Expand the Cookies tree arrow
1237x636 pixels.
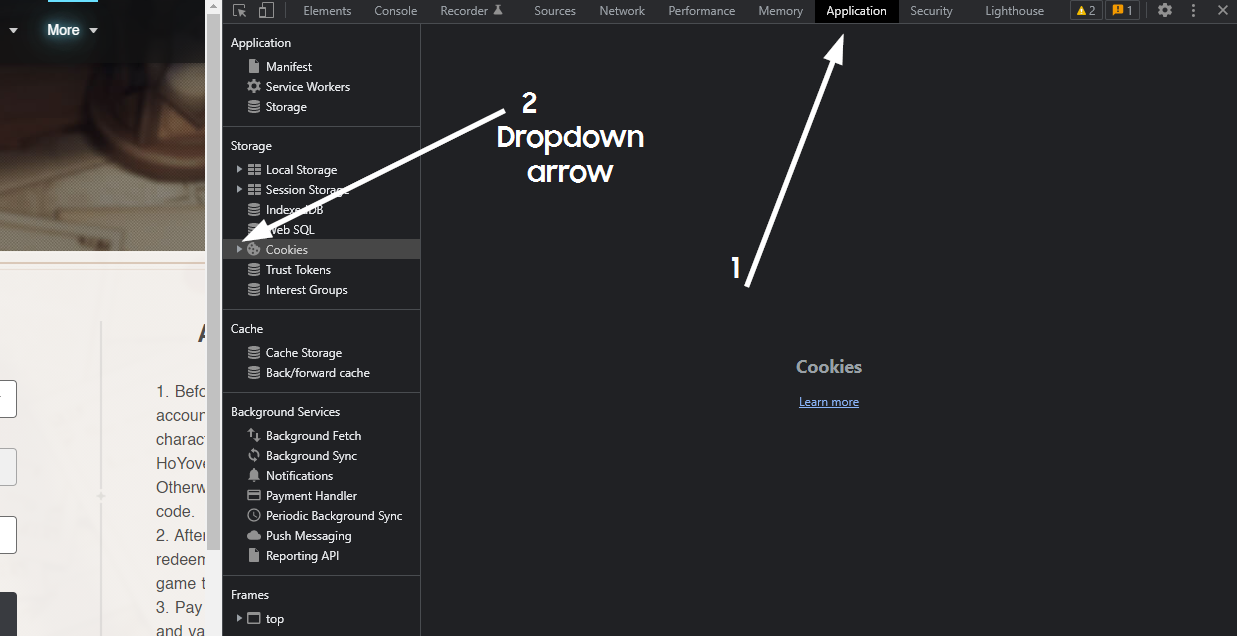239,250
